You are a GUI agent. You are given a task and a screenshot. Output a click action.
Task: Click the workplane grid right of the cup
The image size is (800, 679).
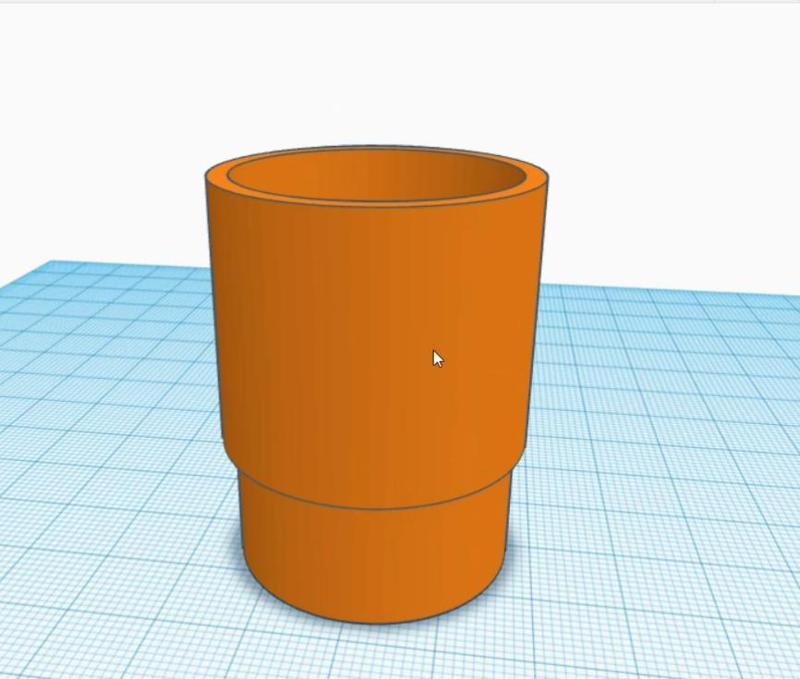650,400
